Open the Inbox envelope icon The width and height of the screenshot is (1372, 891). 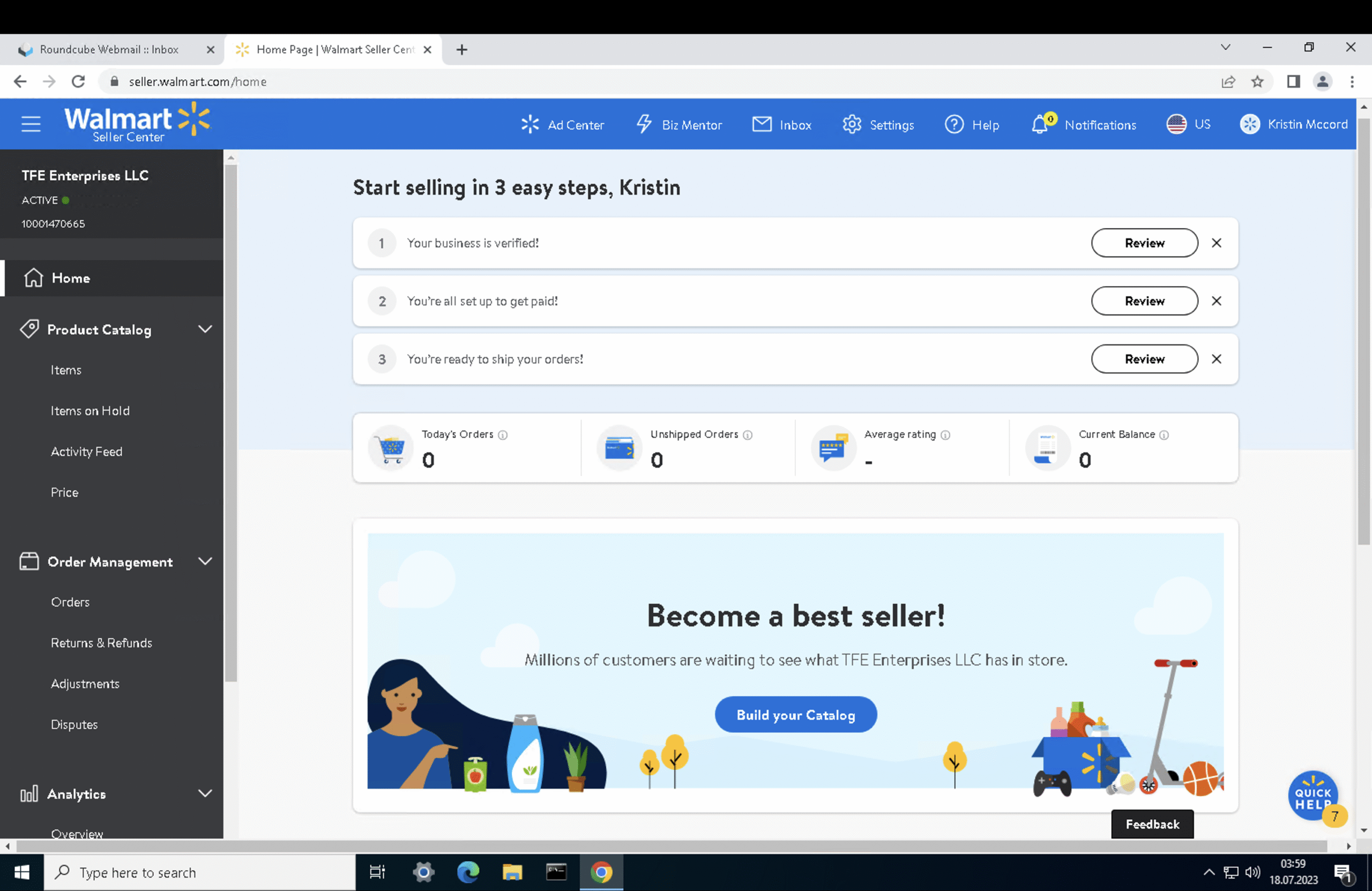[x=762, y=124]
